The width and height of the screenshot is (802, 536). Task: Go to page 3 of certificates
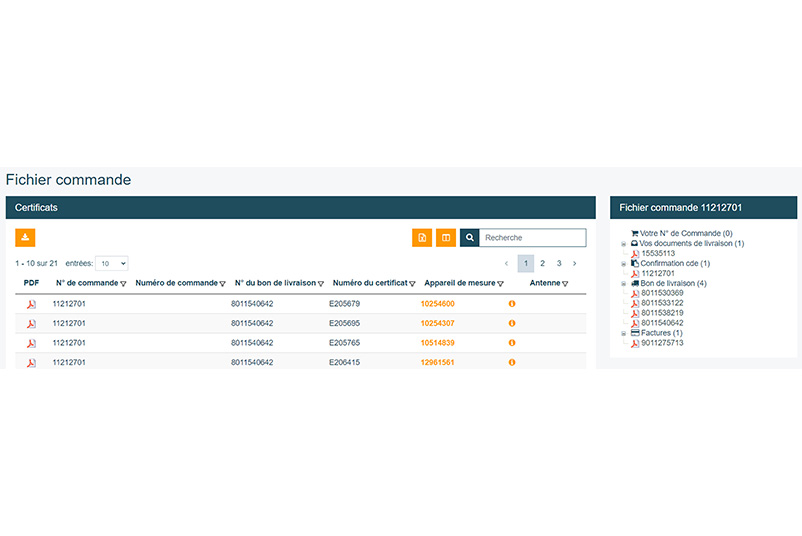[559, 264]
